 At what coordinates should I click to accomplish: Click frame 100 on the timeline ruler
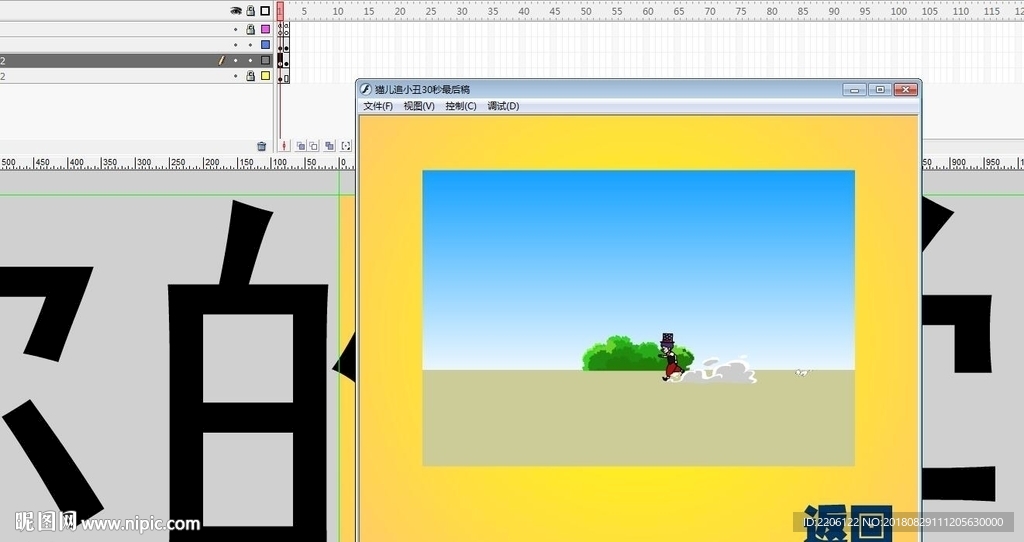tap(899, 11)
